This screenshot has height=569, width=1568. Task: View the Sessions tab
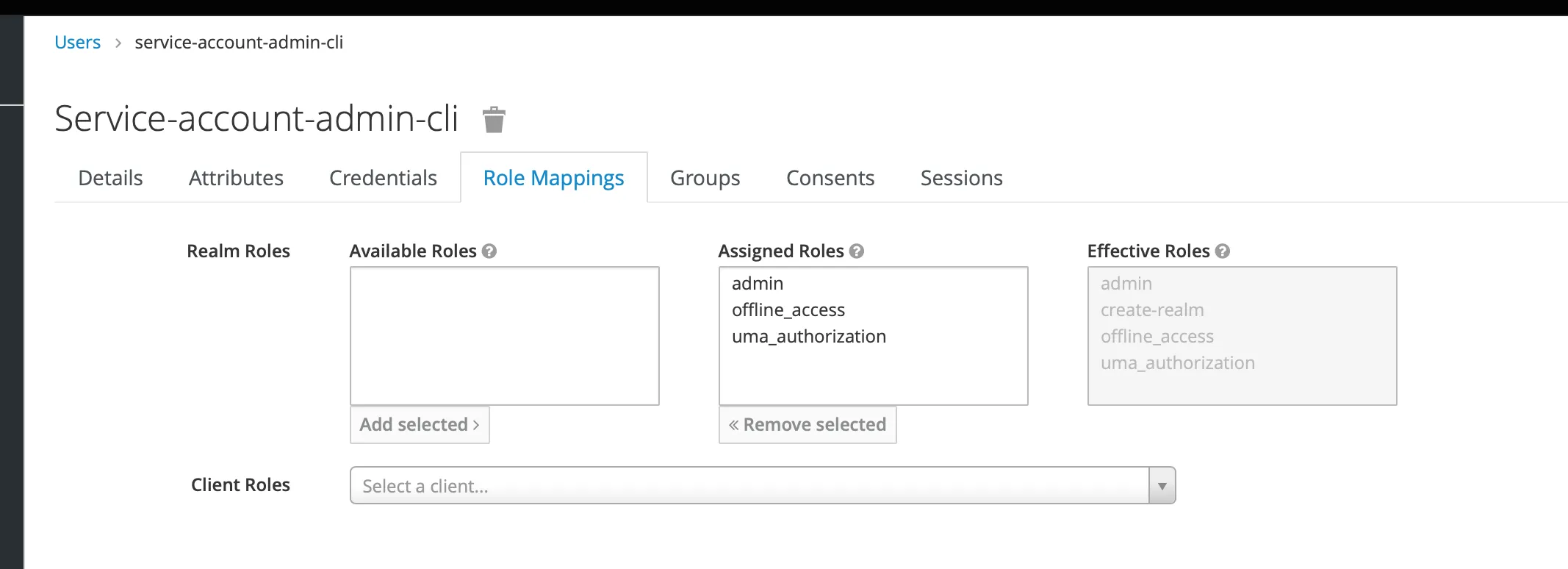[961, 178]
